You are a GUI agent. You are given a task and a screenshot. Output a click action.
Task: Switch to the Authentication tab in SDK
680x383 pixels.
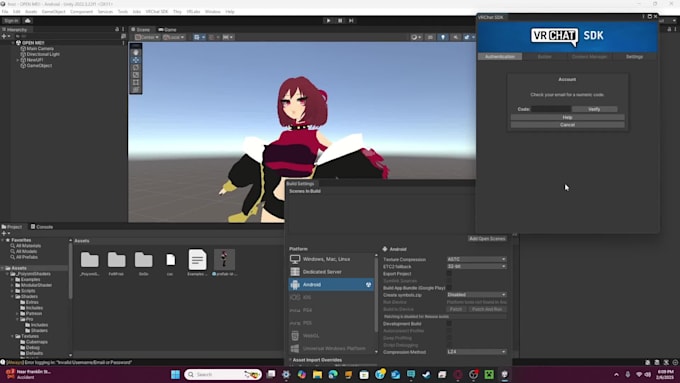[500, 57]
